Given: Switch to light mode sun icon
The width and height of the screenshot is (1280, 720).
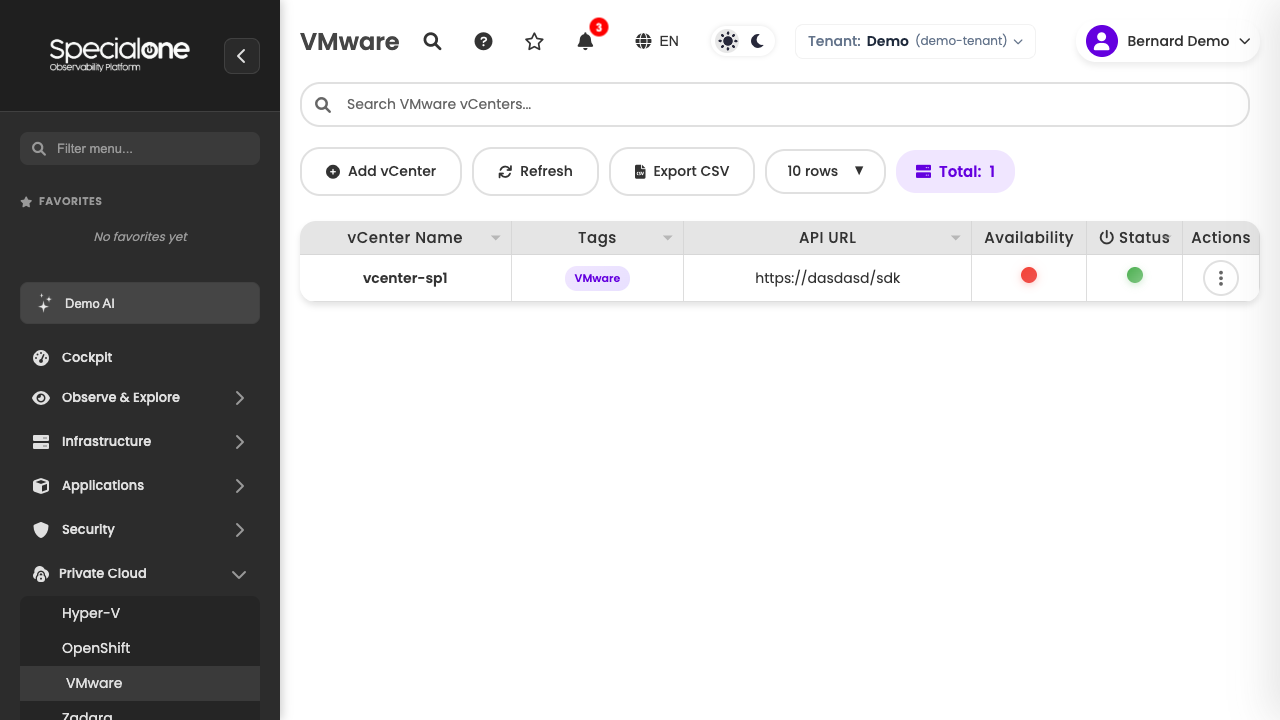Looking at the screenshot, I should (x=728, y=41).
